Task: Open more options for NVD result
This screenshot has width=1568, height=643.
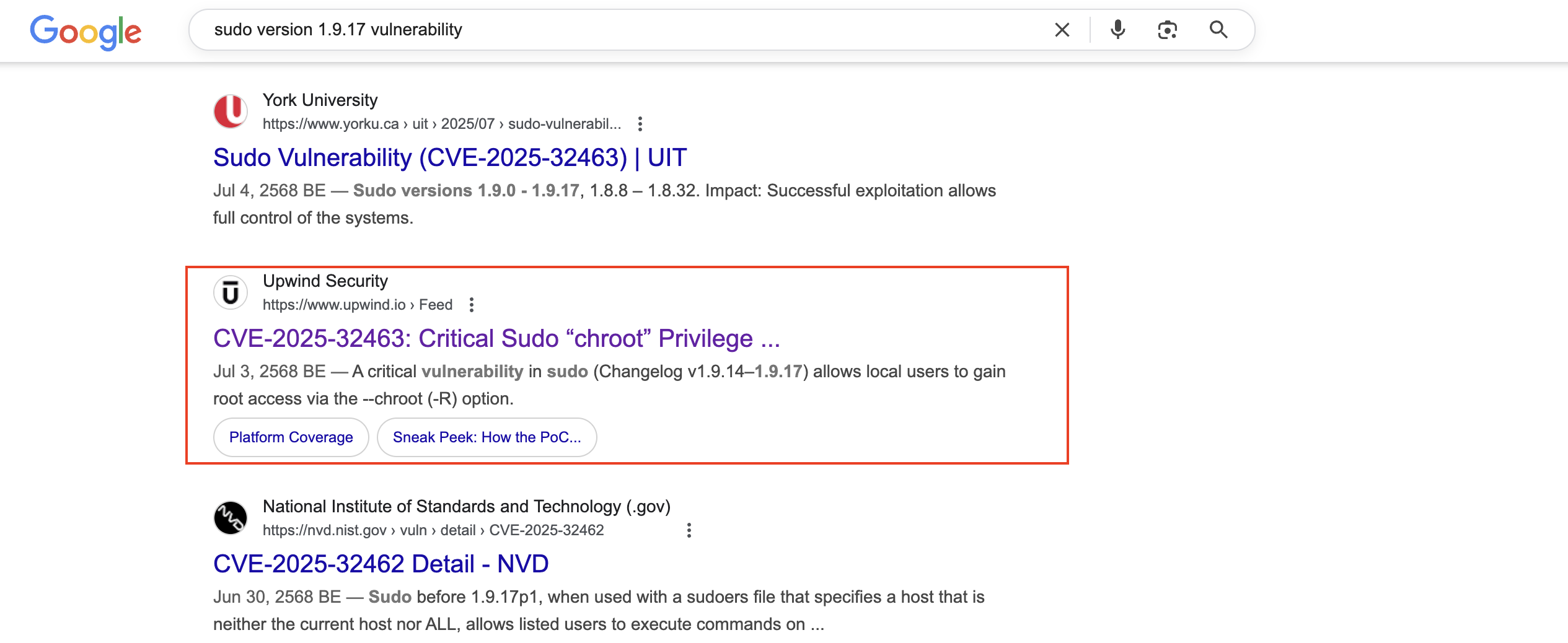Action: [x=689, y=530]
